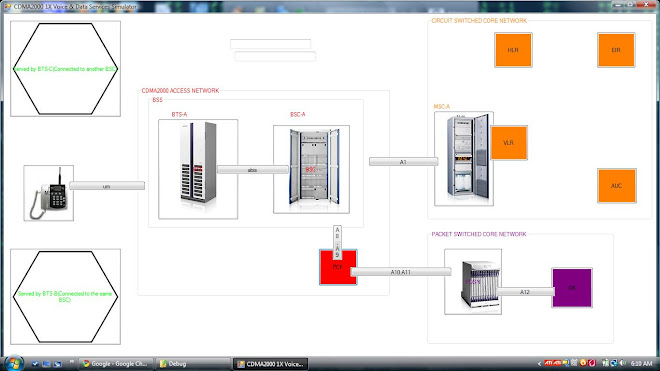This screenshot has height=371, width=660.
Task: Click the orange AUC block
Action: pyautogui.click(x=617, y=186)
